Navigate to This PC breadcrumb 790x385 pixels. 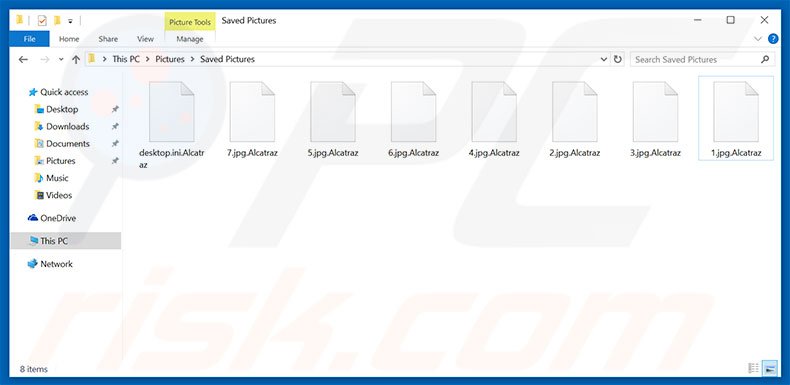tap(126, 59)
